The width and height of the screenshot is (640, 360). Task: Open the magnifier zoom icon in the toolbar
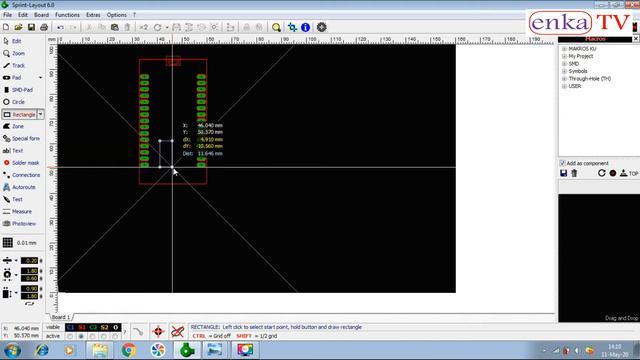pos(276,27)
